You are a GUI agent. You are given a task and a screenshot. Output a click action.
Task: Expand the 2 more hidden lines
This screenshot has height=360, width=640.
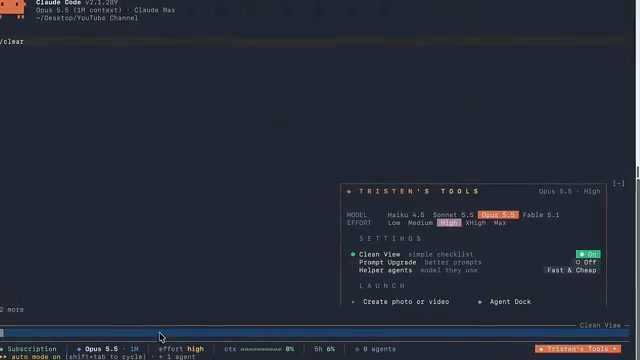[12, 309]
